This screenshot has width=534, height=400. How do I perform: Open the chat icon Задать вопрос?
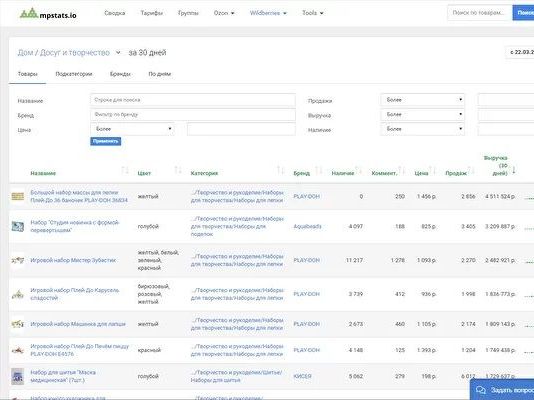coord(481,390)
